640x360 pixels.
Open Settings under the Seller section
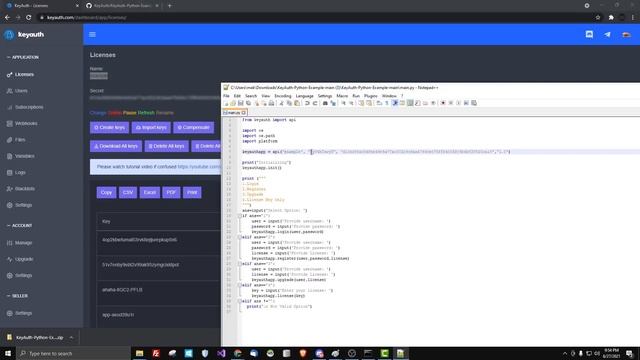[19, 313]
